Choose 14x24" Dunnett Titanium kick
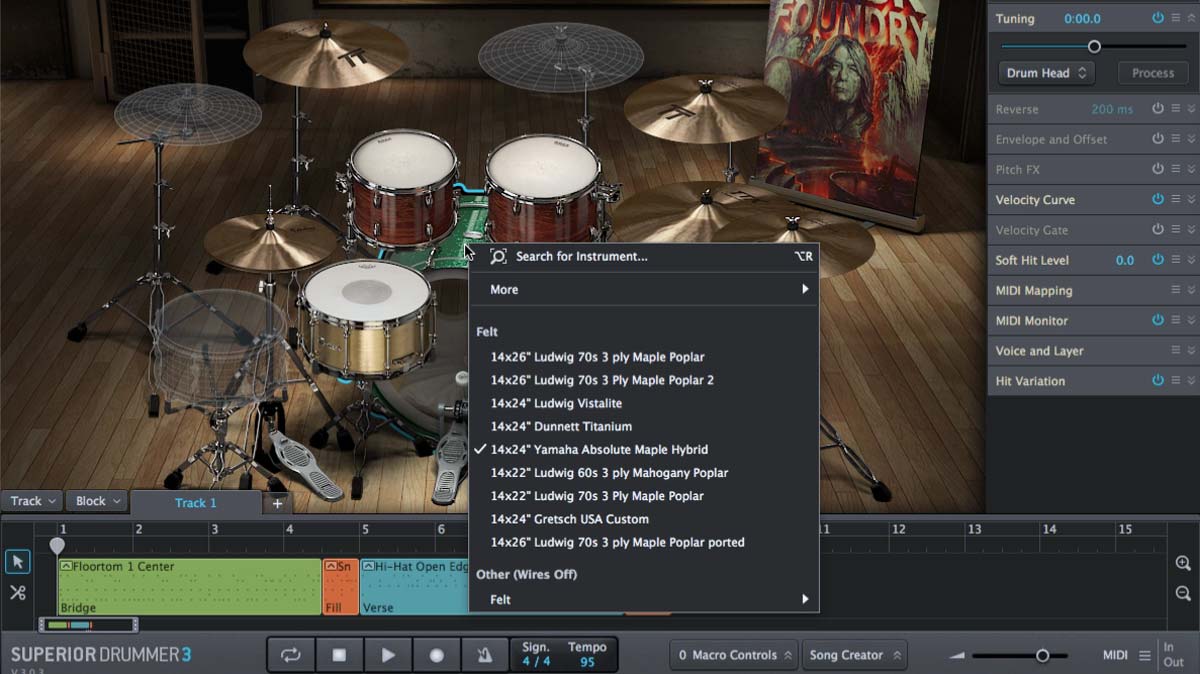The image size is (1200, 674). [x=644, y=426]
